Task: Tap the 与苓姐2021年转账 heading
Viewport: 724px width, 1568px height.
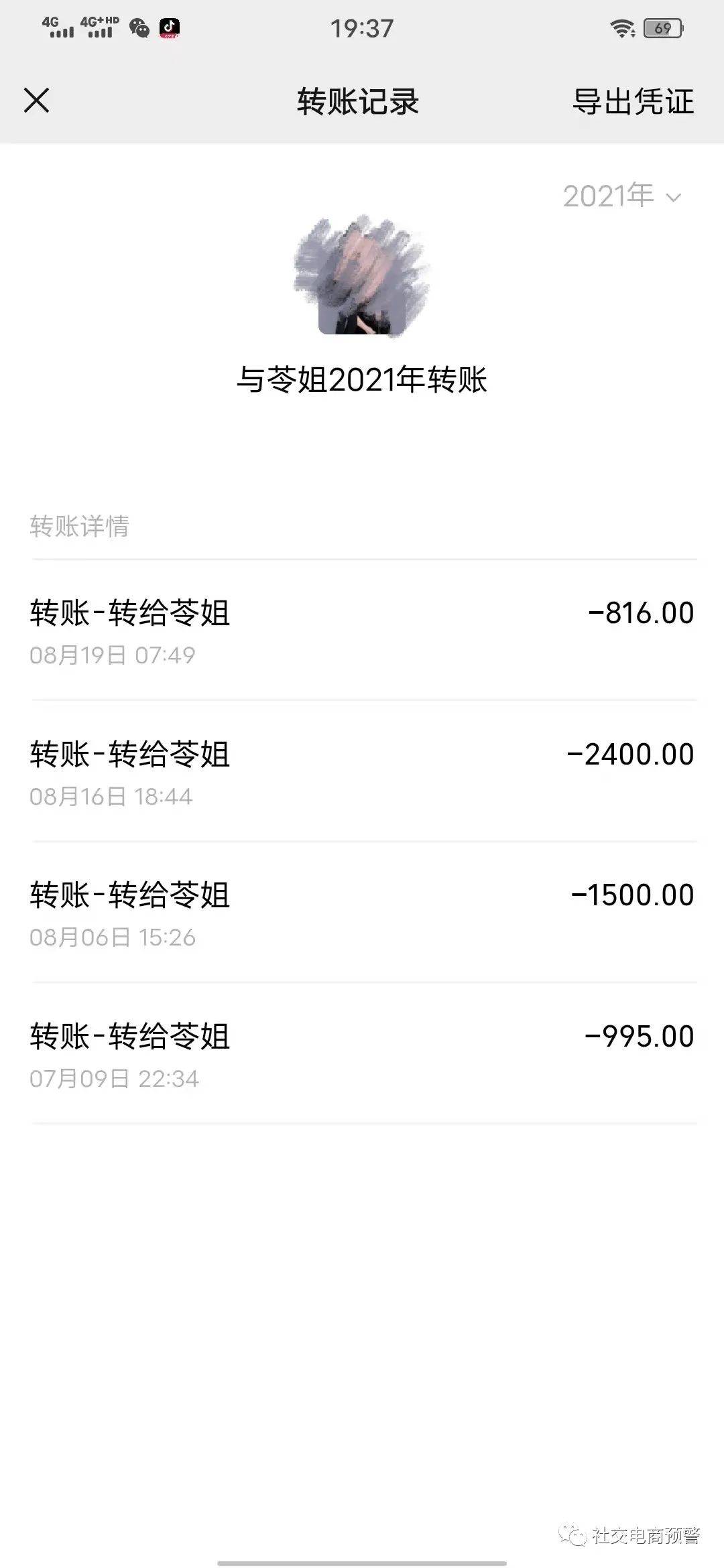Action: pos(362,379)
